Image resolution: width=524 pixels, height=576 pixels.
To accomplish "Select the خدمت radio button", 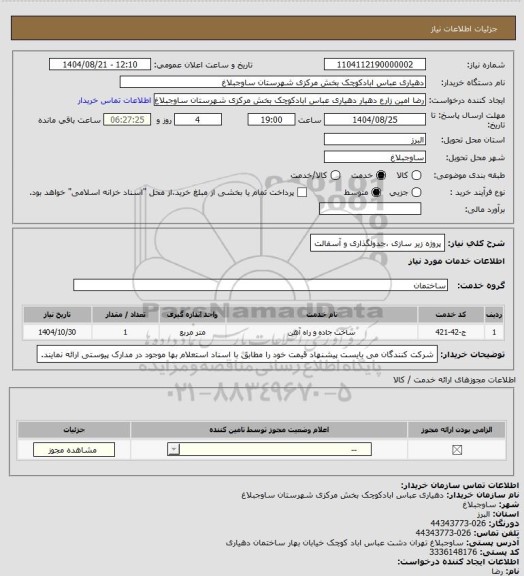I will [381, 175].
